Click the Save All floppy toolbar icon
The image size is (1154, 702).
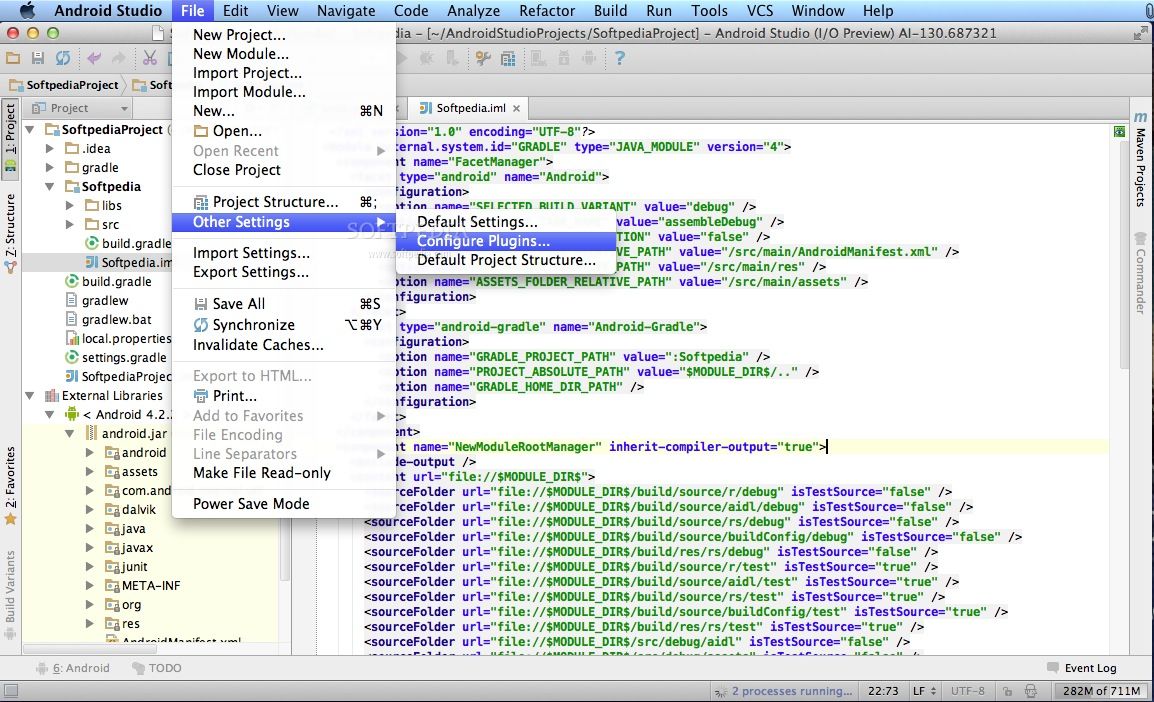click(38, 58)
